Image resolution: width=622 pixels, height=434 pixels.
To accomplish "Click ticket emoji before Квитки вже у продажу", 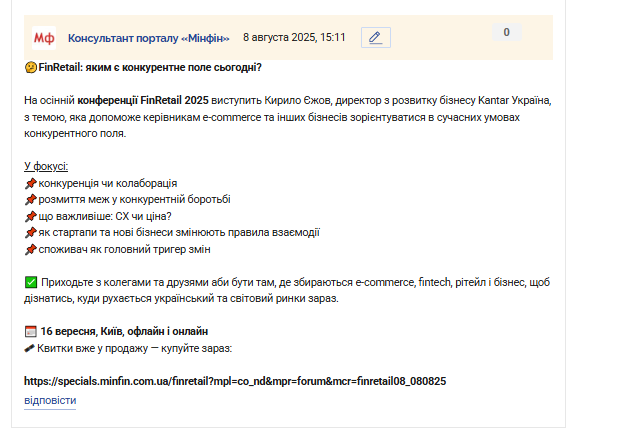I will [x=29, y=348].
